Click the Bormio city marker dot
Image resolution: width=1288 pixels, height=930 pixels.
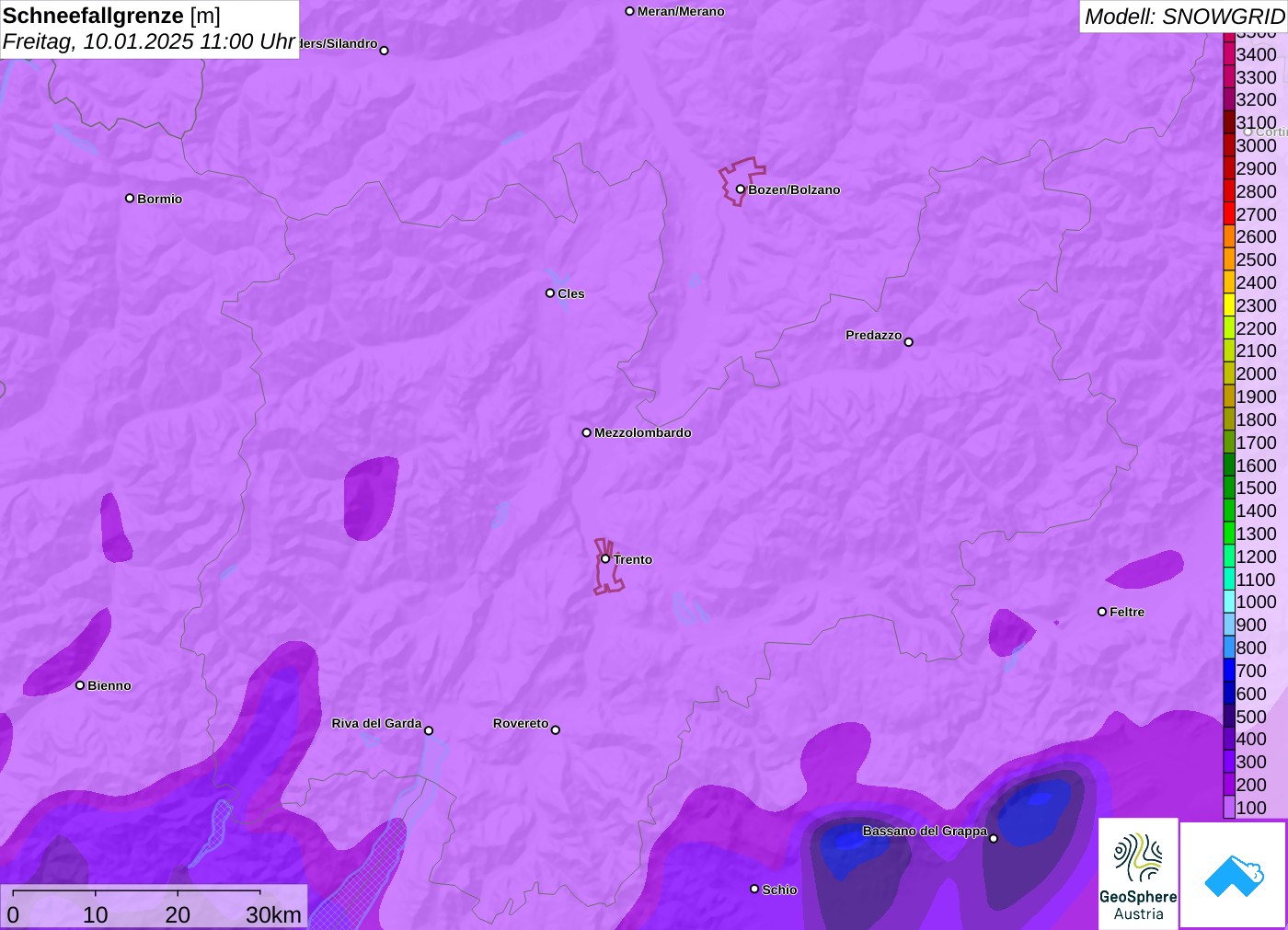[x=130, y=198]
